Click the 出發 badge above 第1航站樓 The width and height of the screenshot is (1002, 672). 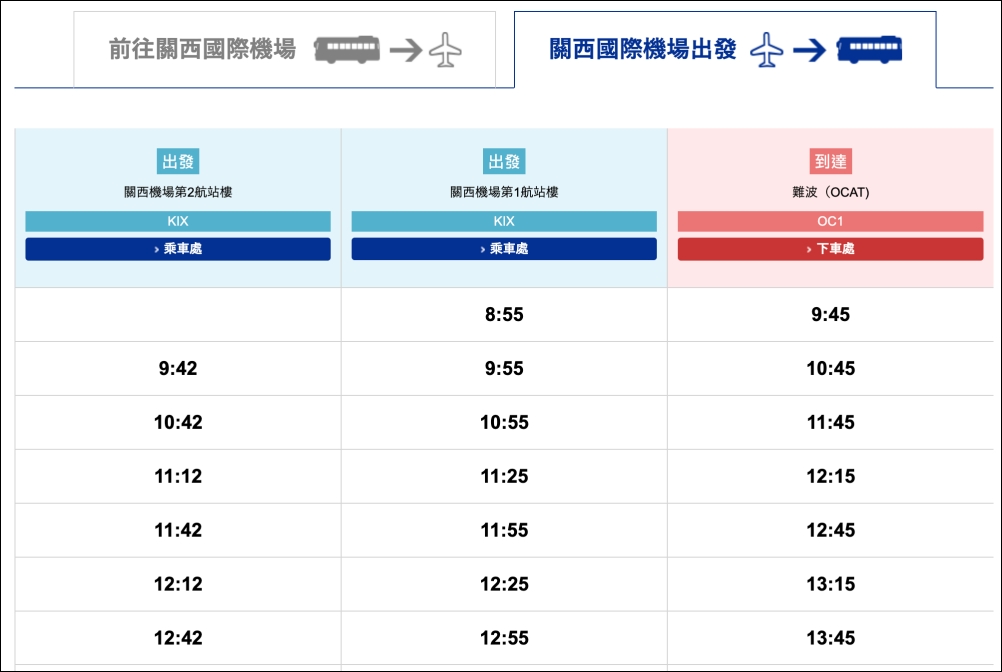pyautogui.click(x=504, y=162)
